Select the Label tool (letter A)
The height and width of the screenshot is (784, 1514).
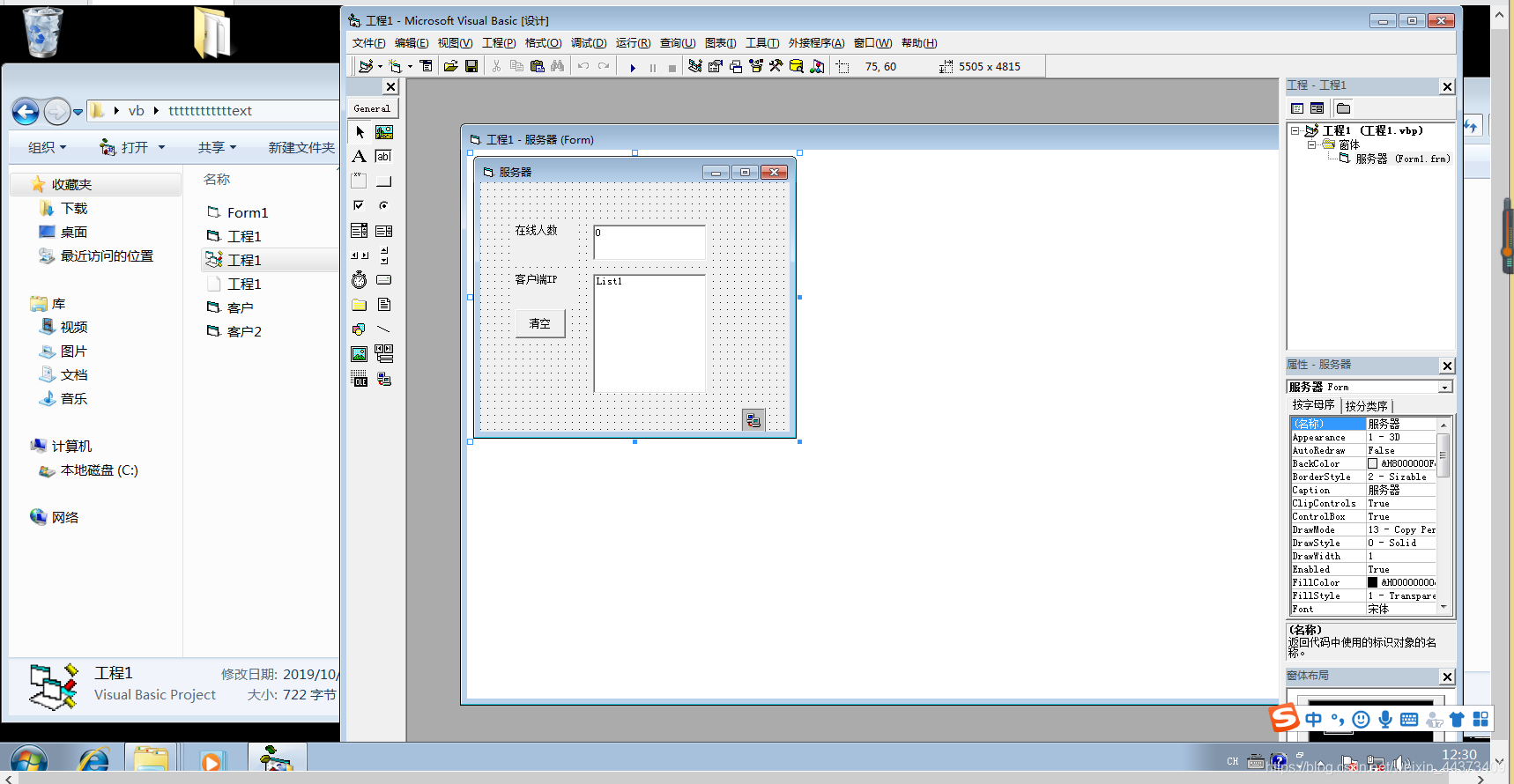point(360,157)
